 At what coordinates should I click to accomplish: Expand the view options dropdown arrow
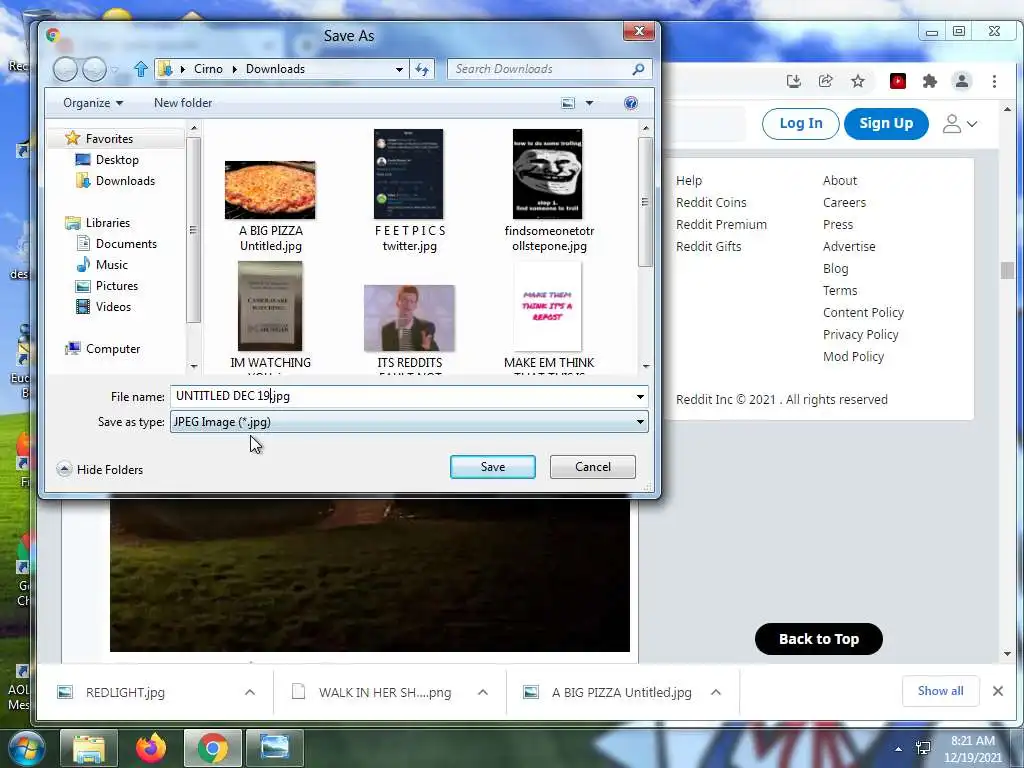pos(589,103)
